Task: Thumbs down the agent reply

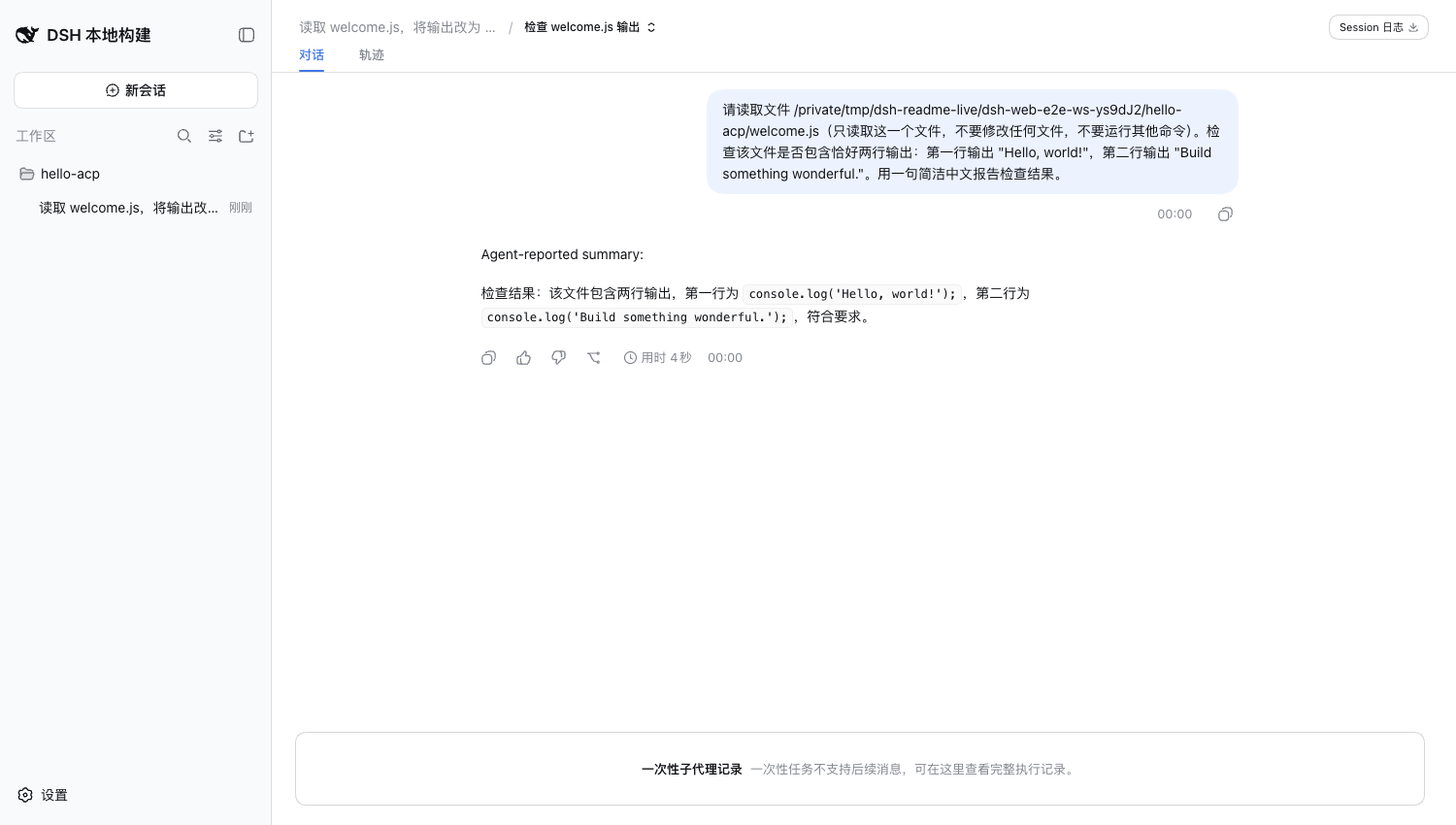Action: coord(559,358)
